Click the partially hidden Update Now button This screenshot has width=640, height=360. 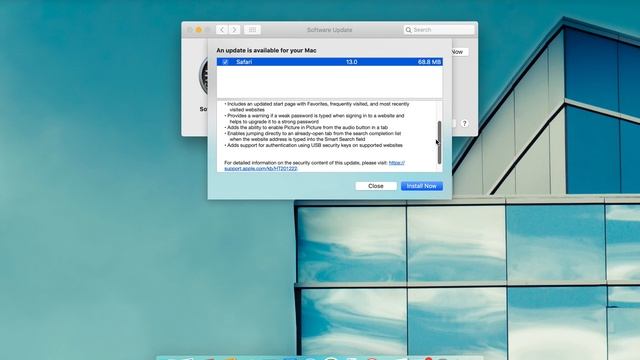pyautogui.click(x=460, y=52)
